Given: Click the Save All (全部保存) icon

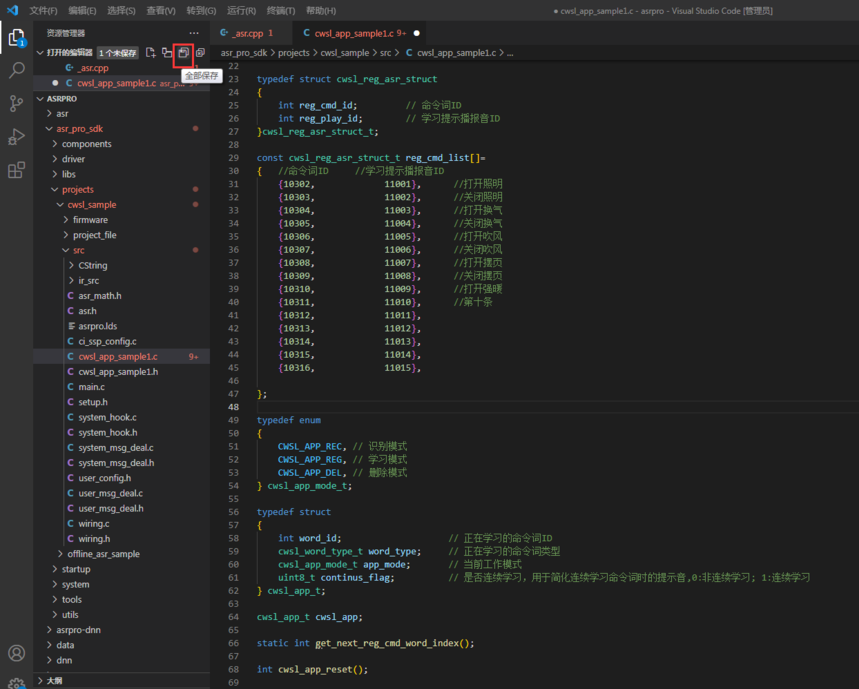Looking at the screenshot, I should (184, 53).
